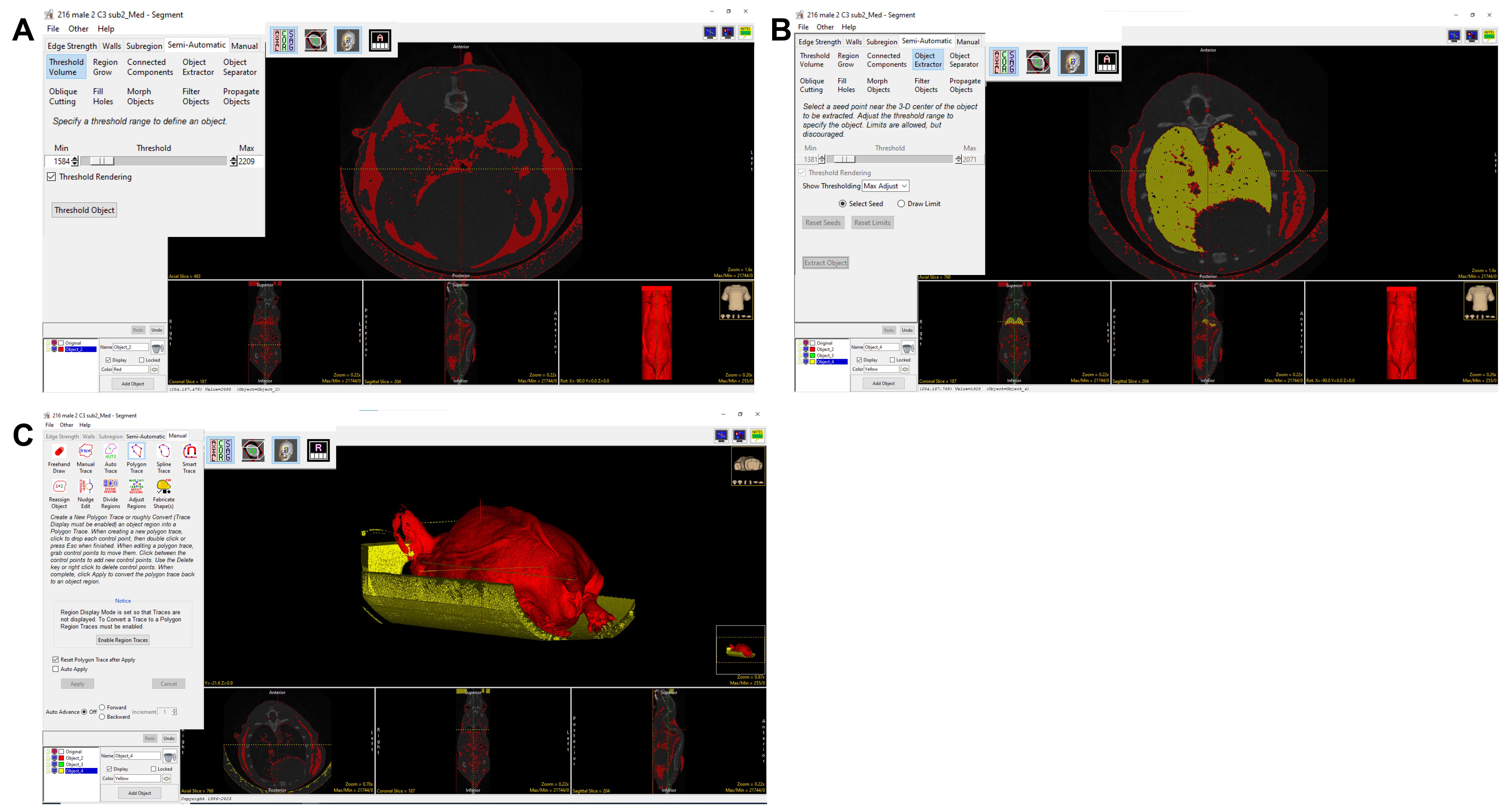Click Threshold Object button in window A
Viewport: 1511px width, 812px height.
coord(85,210)
